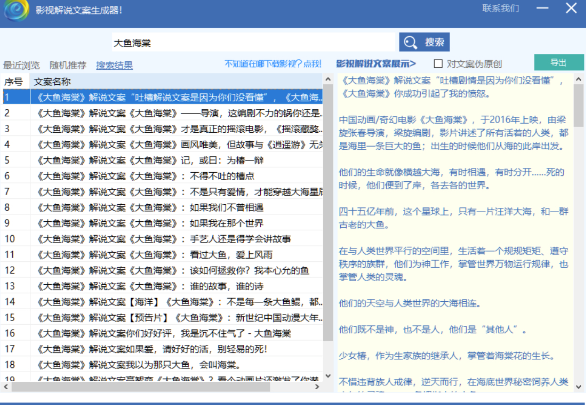
Task: Select row 17 如果爱，请好好的活
Action: click(161, 349)
